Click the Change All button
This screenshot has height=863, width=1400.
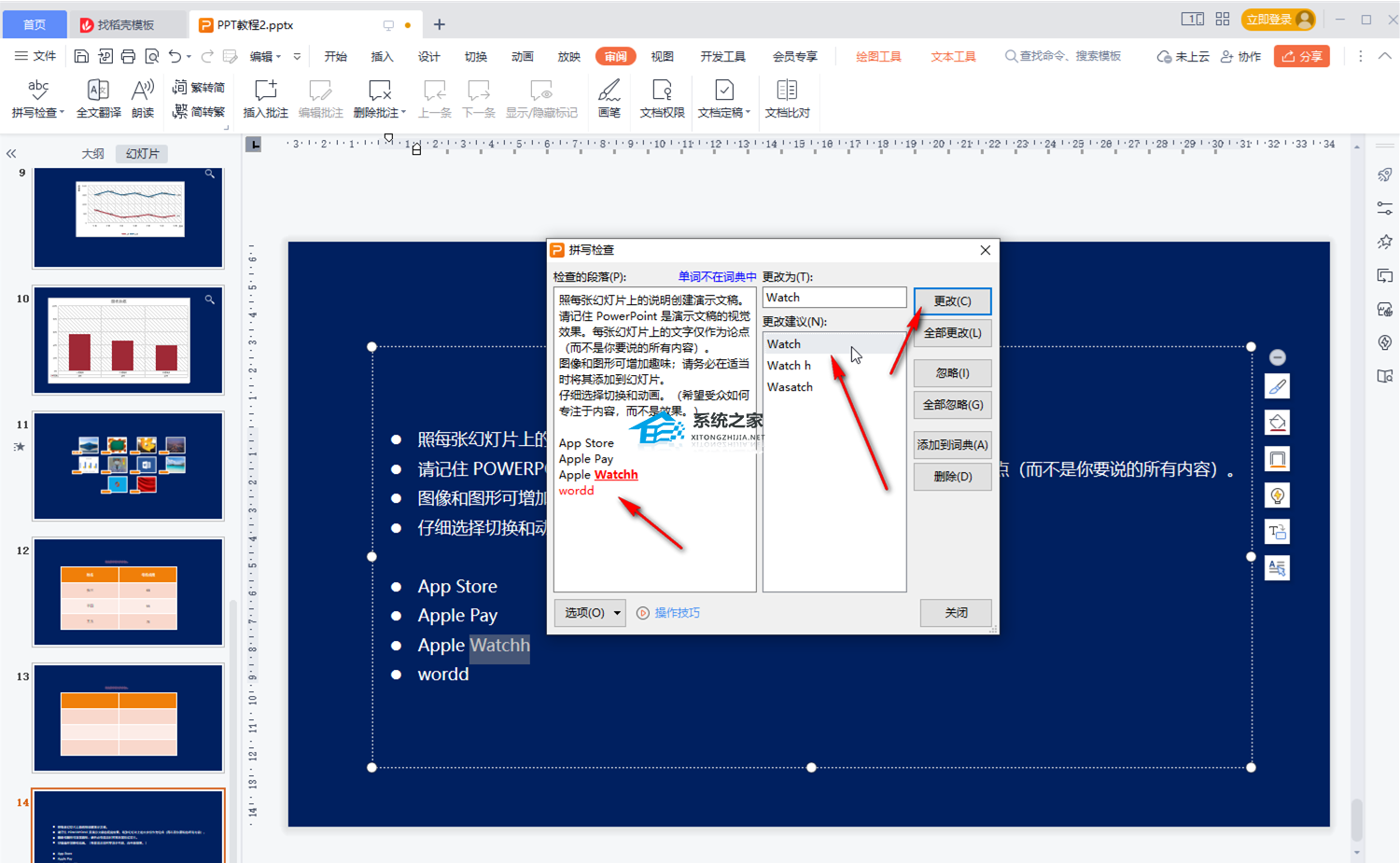[x=952, y=333]
